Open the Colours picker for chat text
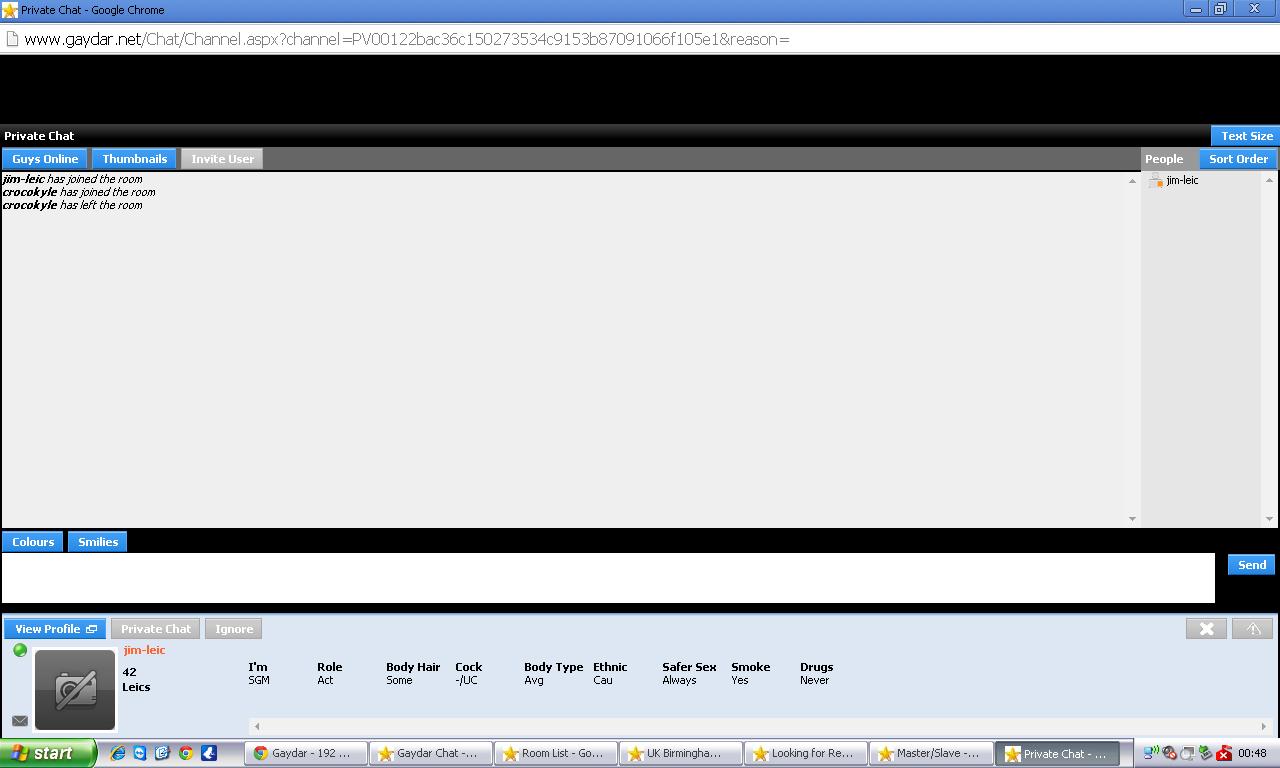Image resolution: width=1280 pixels, height=768 pixels. [33, 542]
